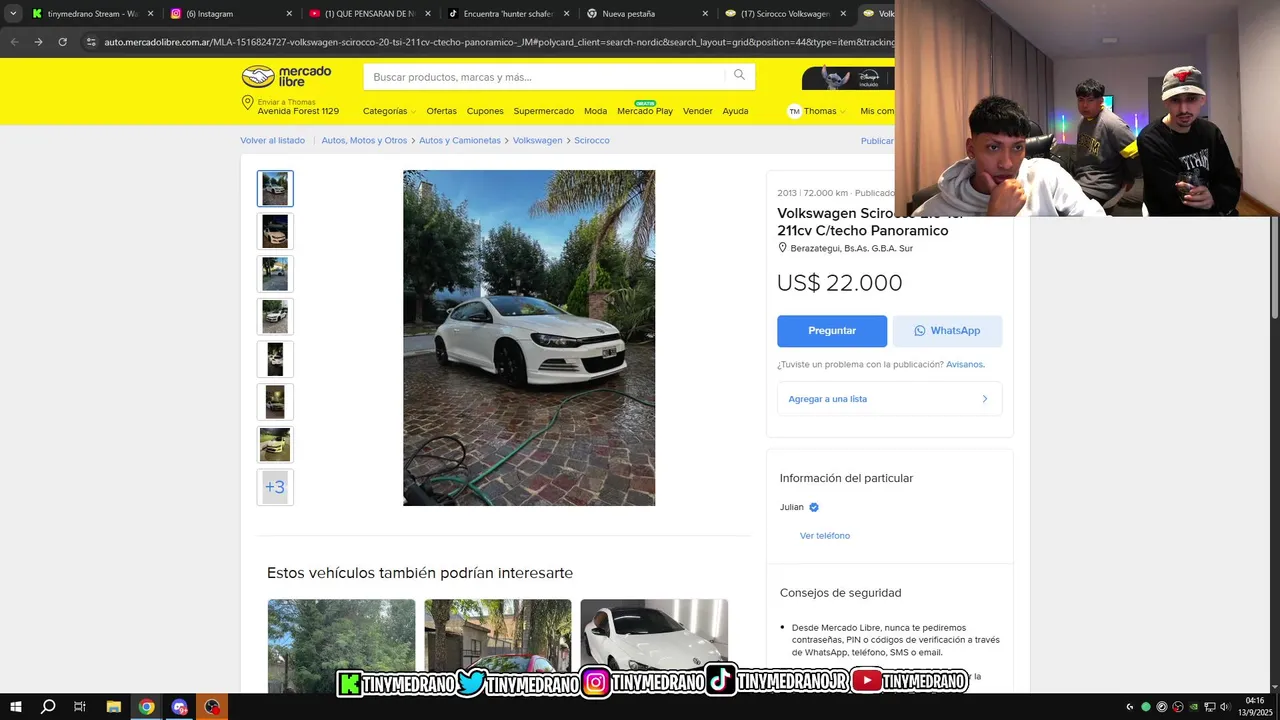Open the Volkswagen breadcrumb link

[x=537, y=141]
